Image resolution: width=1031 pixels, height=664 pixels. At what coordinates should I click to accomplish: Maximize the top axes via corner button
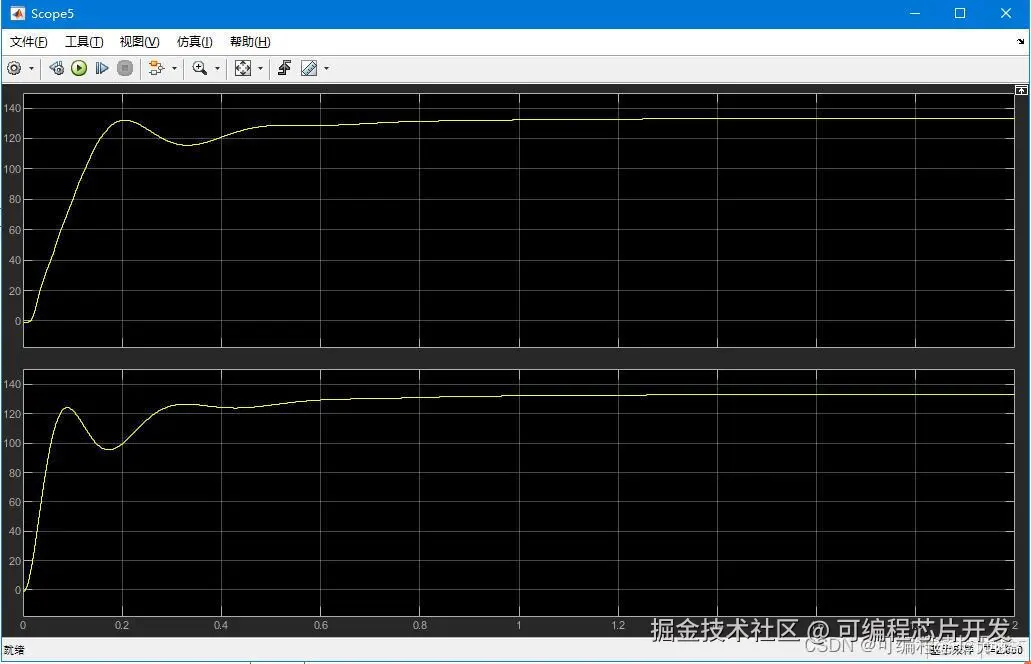1021,90
